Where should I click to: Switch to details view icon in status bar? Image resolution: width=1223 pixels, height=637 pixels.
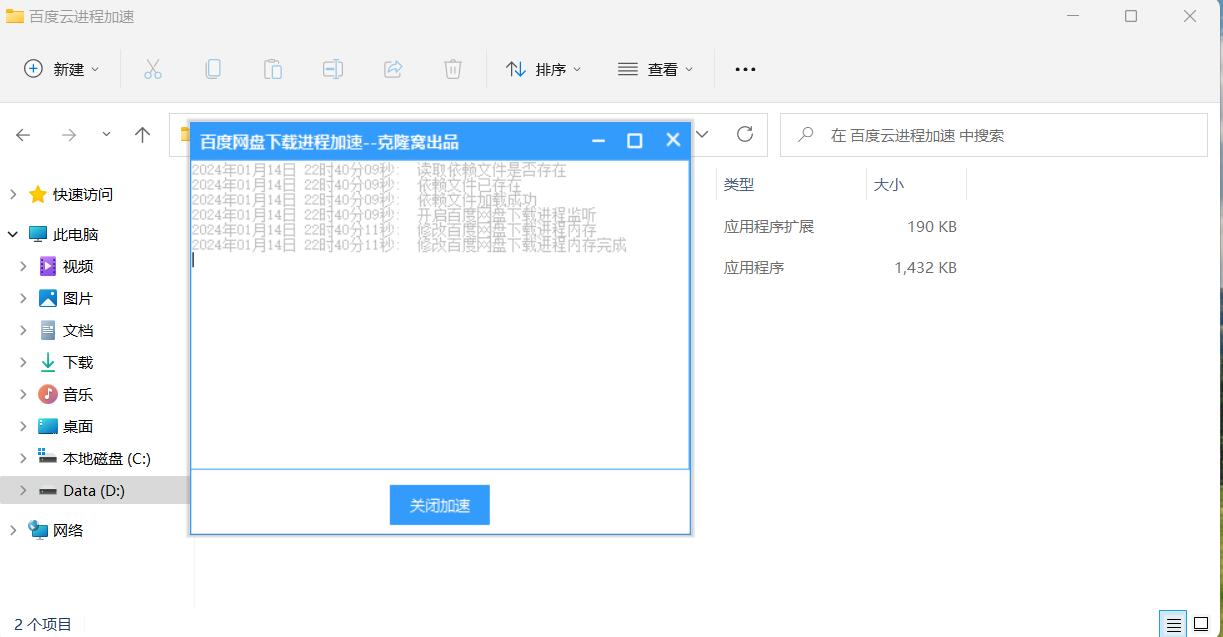pyautogui.click(x=1174, y=624)
